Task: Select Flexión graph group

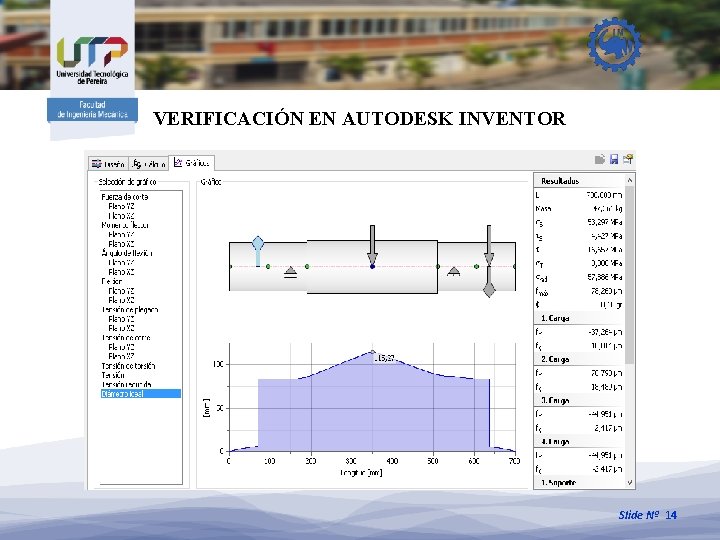Action: point(112,281)
